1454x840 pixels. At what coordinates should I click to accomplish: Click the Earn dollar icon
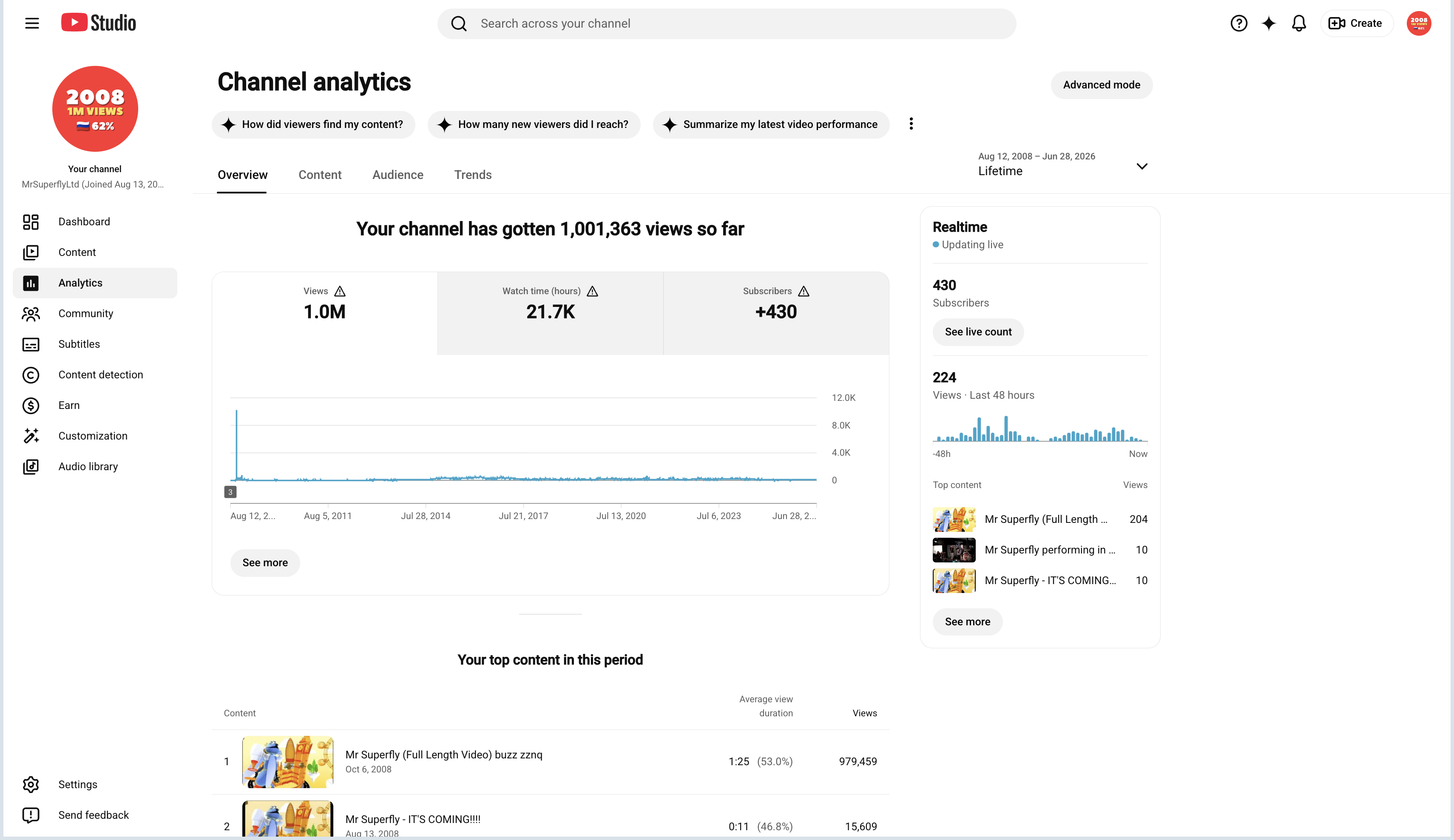pos(31,406)
